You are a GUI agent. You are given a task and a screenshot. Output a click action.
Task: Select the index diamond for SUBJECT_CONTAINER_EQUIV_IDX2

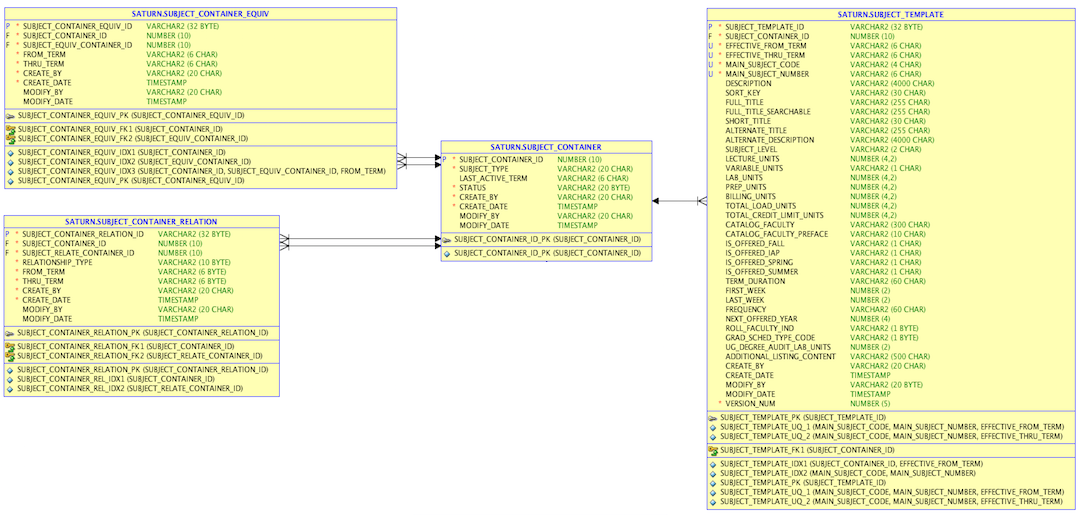point(10,162)
